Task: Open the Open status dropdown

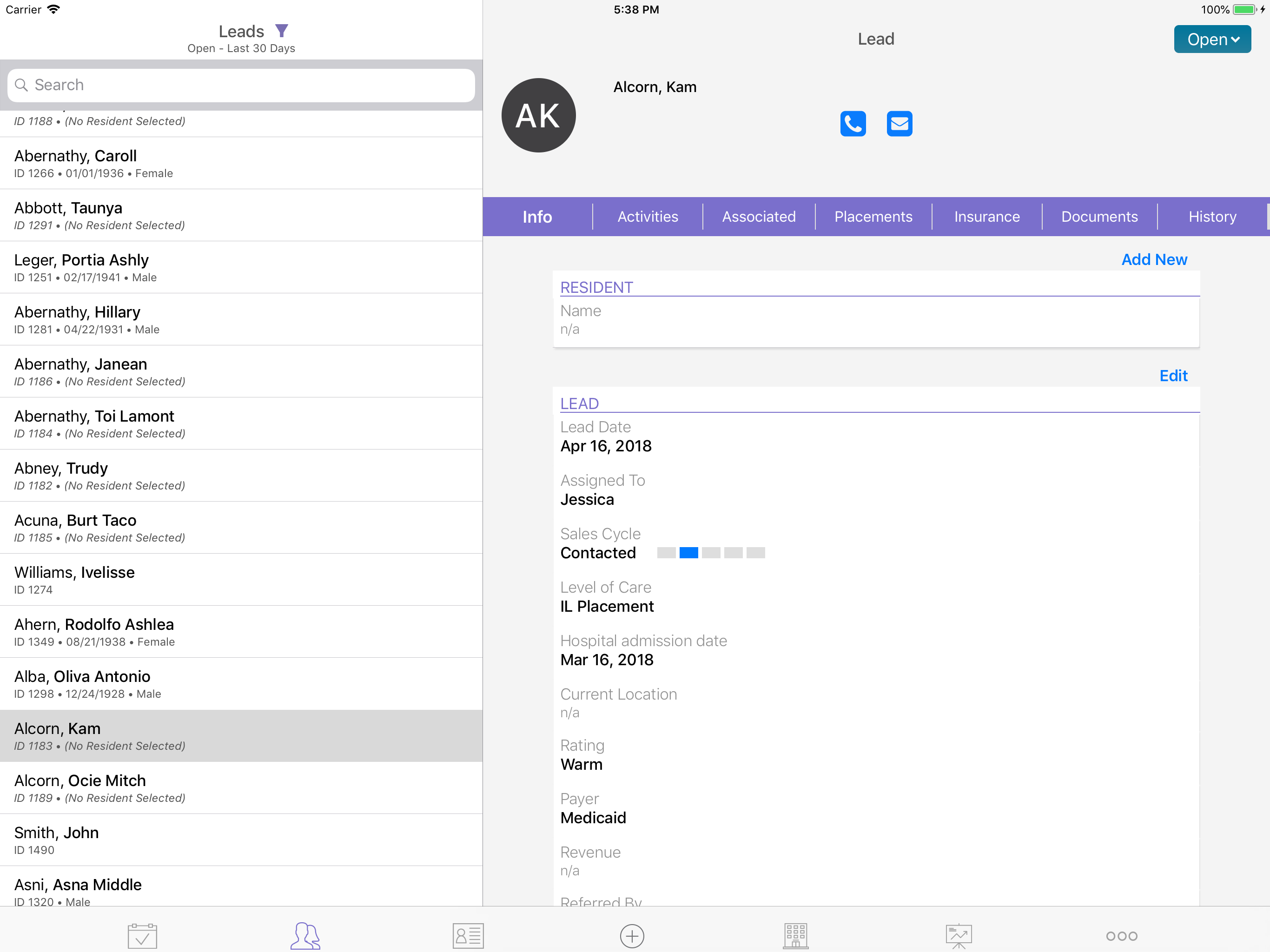Action: (1212, 39)
